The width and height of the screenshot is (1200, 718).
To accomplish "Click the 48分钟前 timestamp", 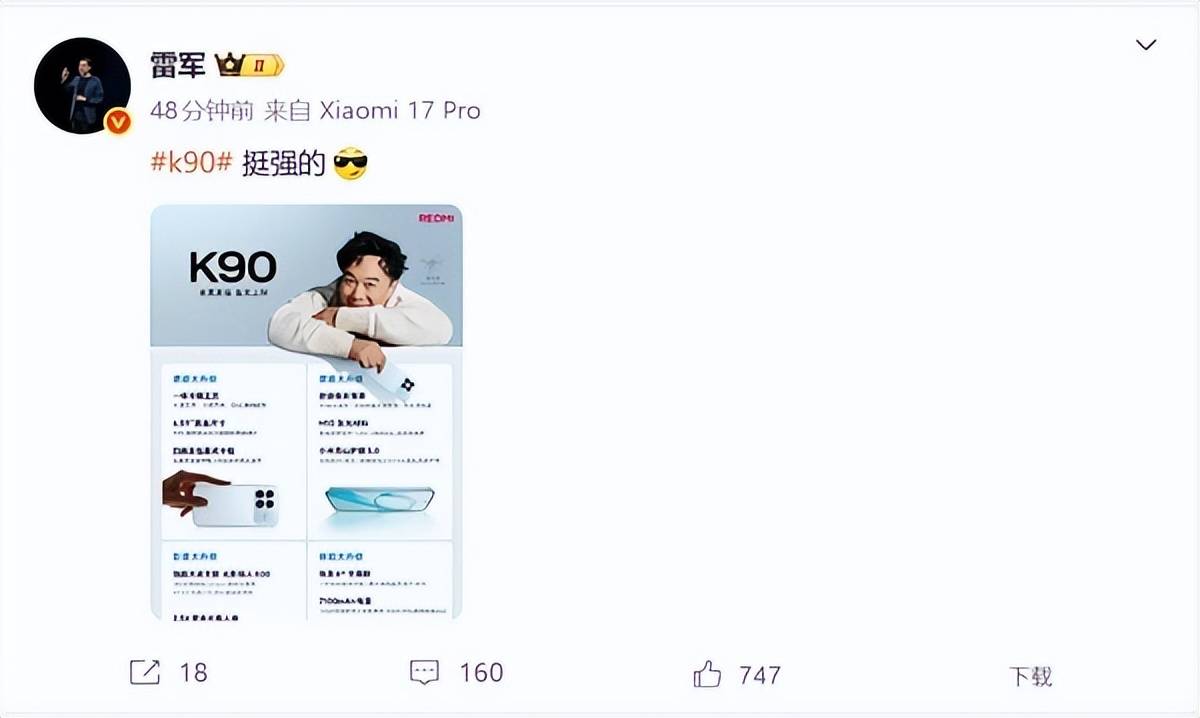I will point(203,111).
